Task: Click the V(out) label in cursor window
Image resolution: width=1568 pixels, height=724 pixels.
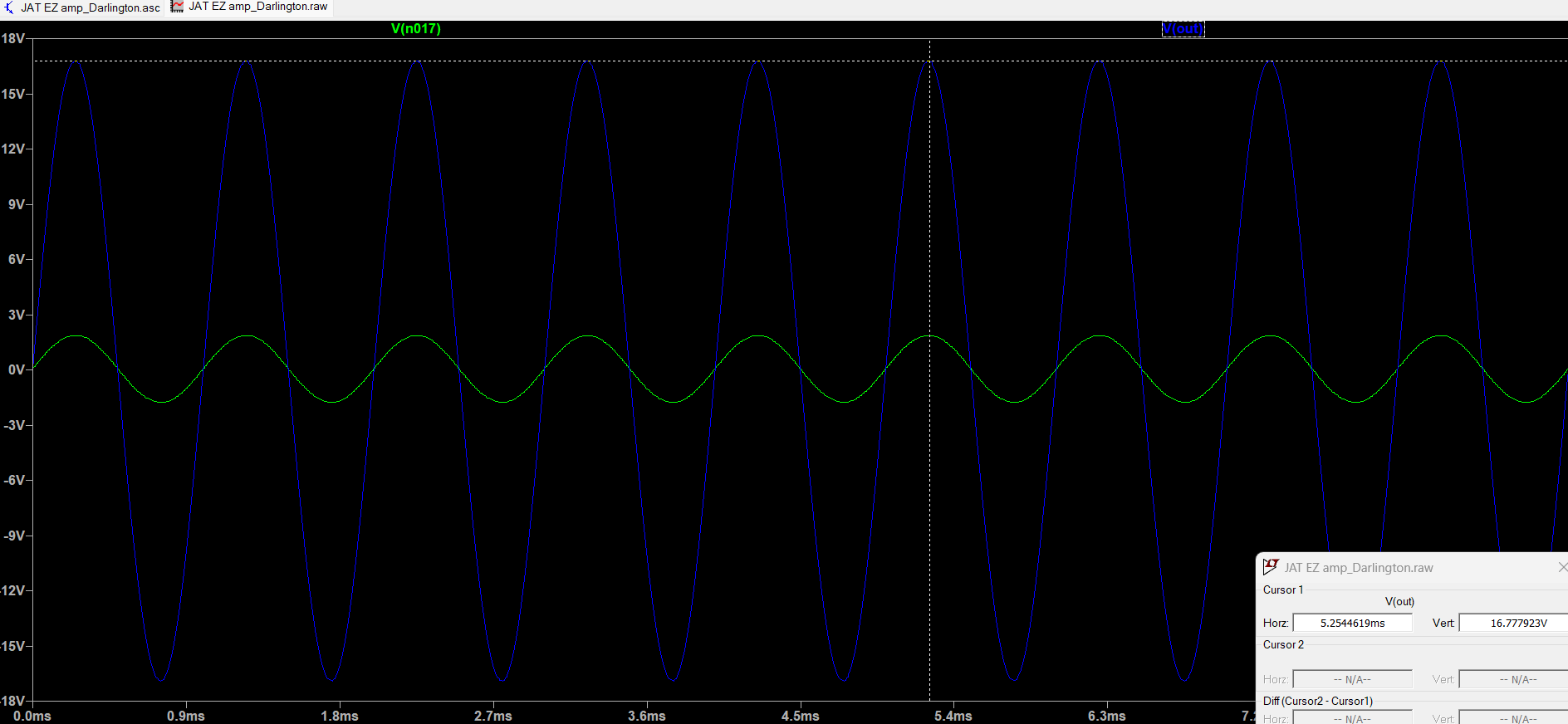Action: click(x=1399, y=601)
